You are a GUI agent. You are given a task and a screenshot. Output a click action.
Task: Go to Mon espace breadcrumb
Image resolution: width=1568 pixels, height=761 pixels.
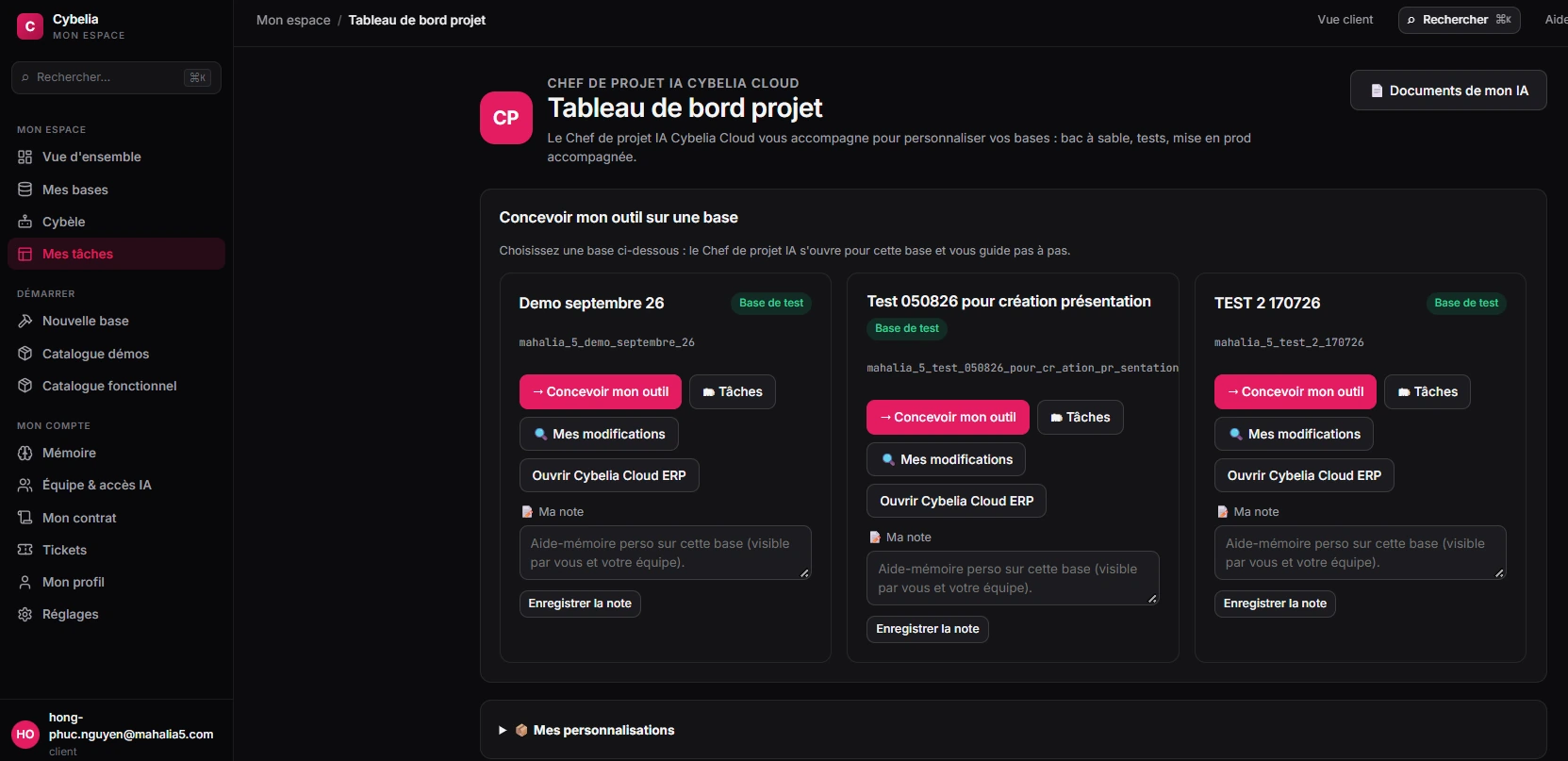pyautogui.click(x=293, y=20)
